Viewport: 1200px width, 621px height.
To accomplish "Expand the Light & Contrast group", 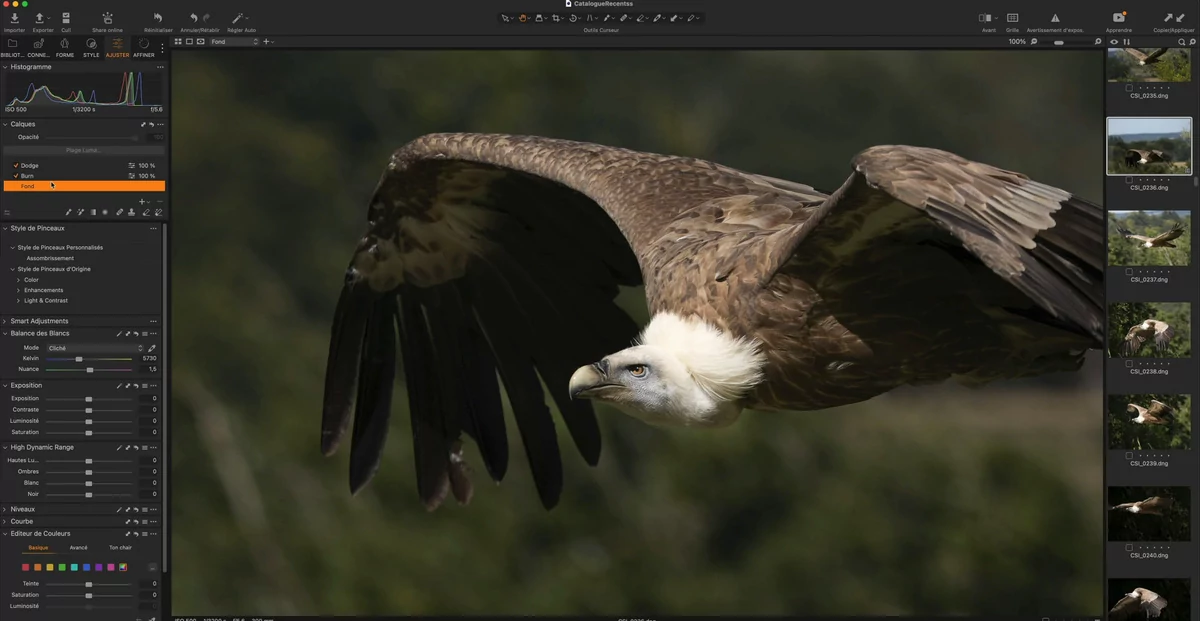I will click(x=19, y=301).
